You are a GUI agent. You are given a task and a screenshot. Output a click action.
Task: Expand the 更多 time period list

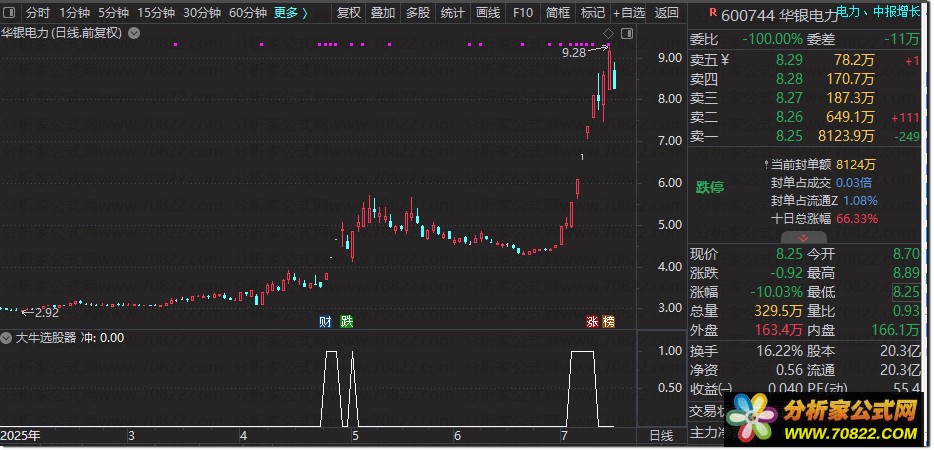[x=291, y=13]
